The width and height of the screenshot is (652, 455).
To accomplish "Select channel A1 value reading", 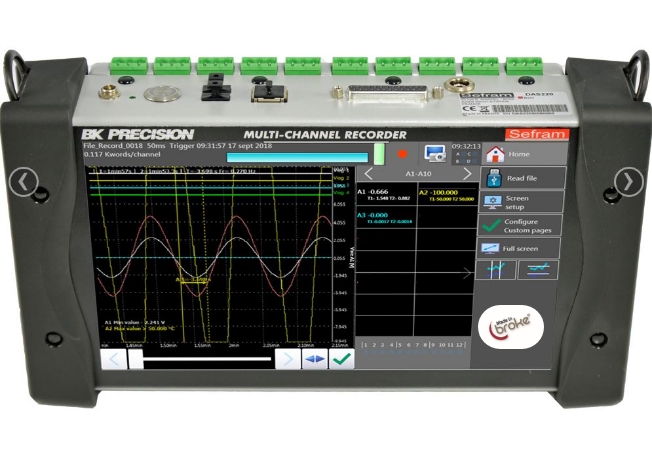I will click(x=385, y=194).
